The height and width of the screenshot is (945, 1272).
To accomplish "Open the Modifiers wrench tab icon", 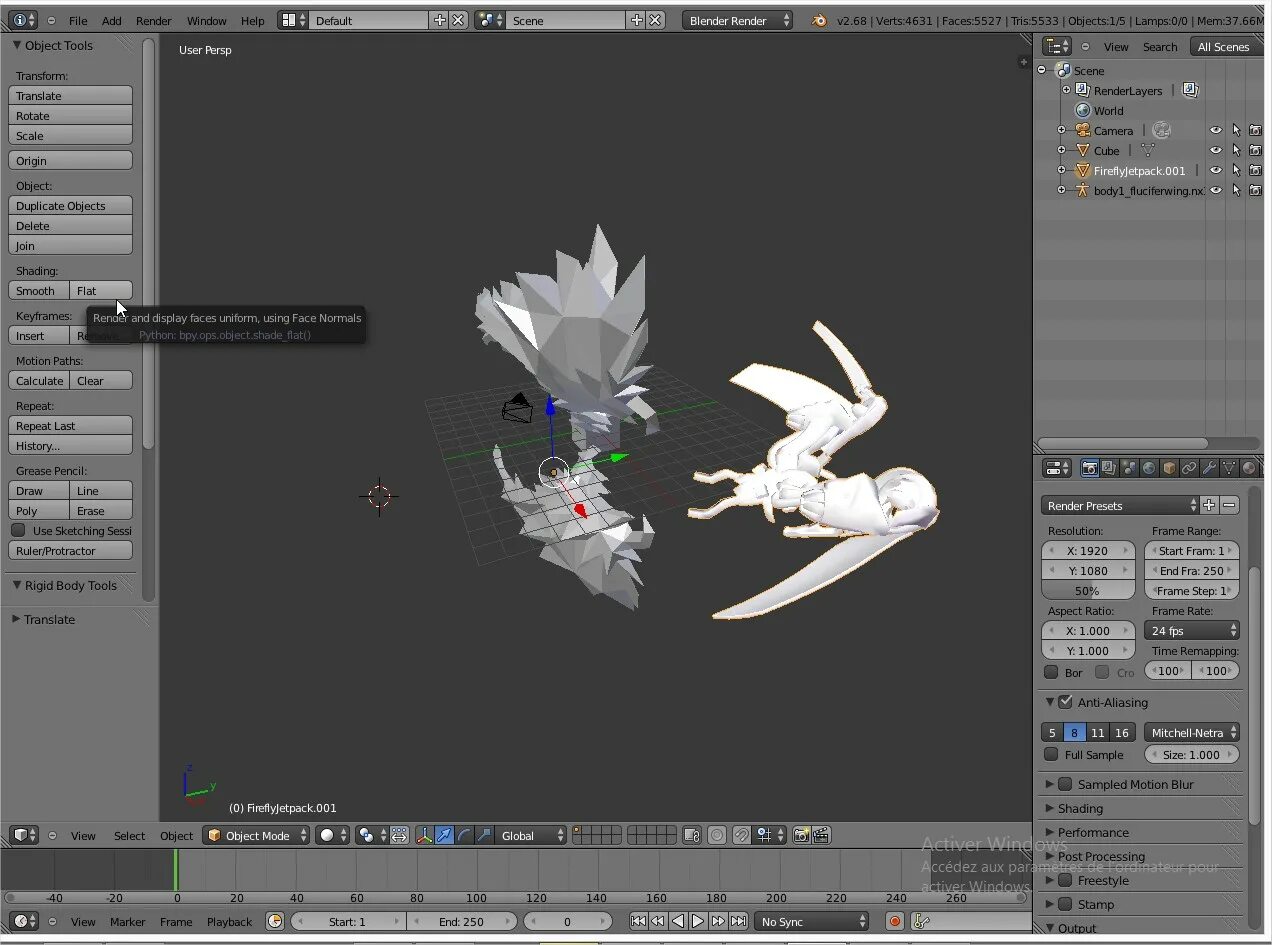I will click(1209, 468).
